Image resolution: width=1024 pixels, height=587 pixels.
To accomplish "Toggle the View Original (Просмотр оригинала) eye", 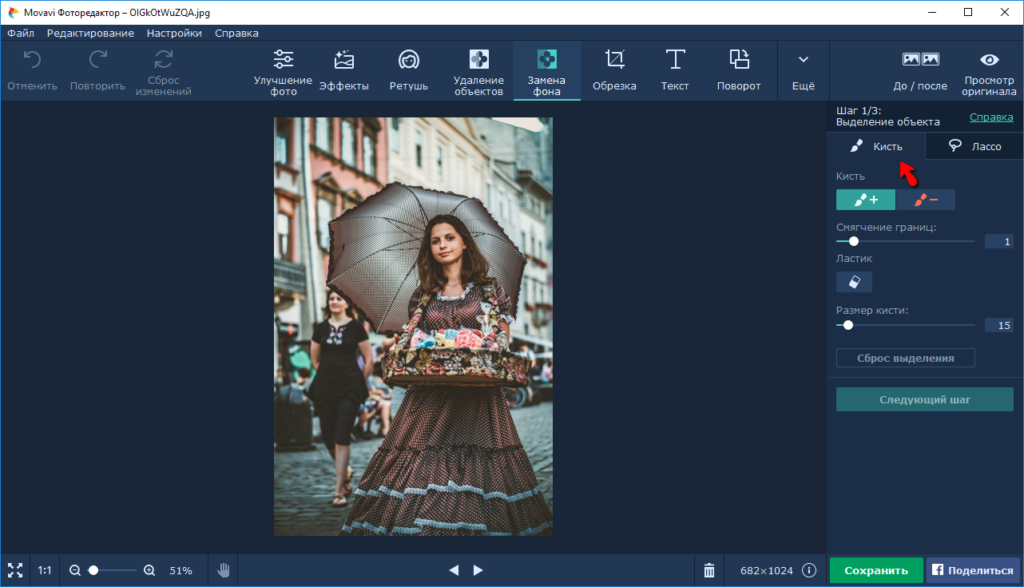I will pos(989,70).
